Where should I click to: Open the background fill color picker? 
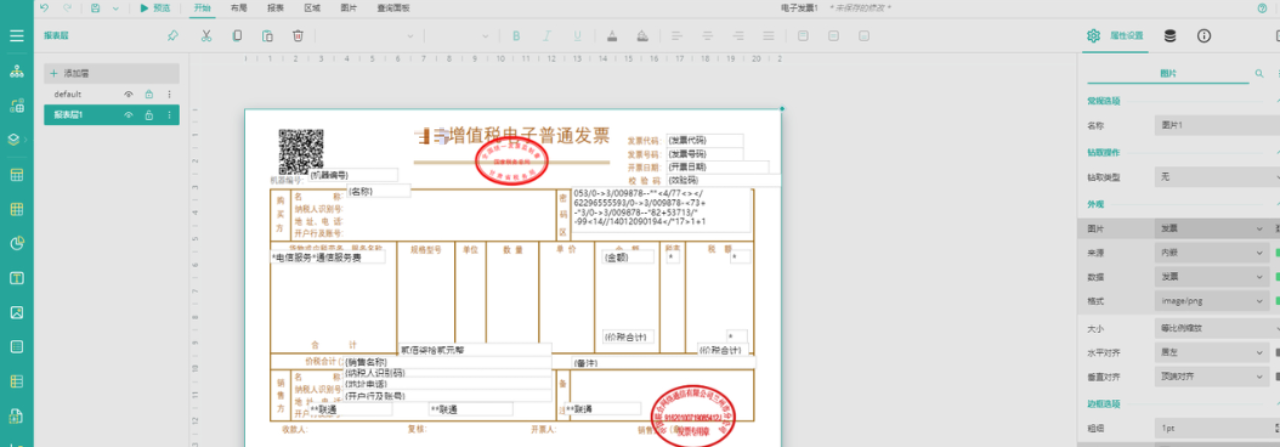pyautogui.click(x=643, y=36)
